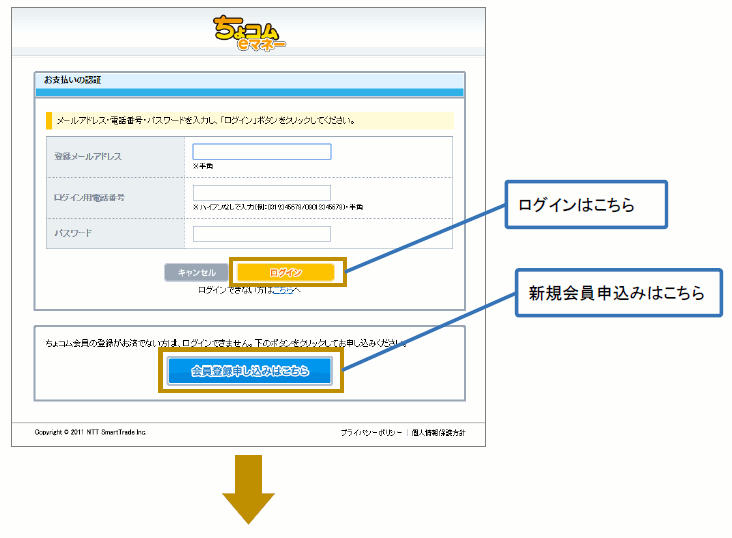
Task: Focus the 登録メールアドレス input field
Action: click(x=261, y=152)
